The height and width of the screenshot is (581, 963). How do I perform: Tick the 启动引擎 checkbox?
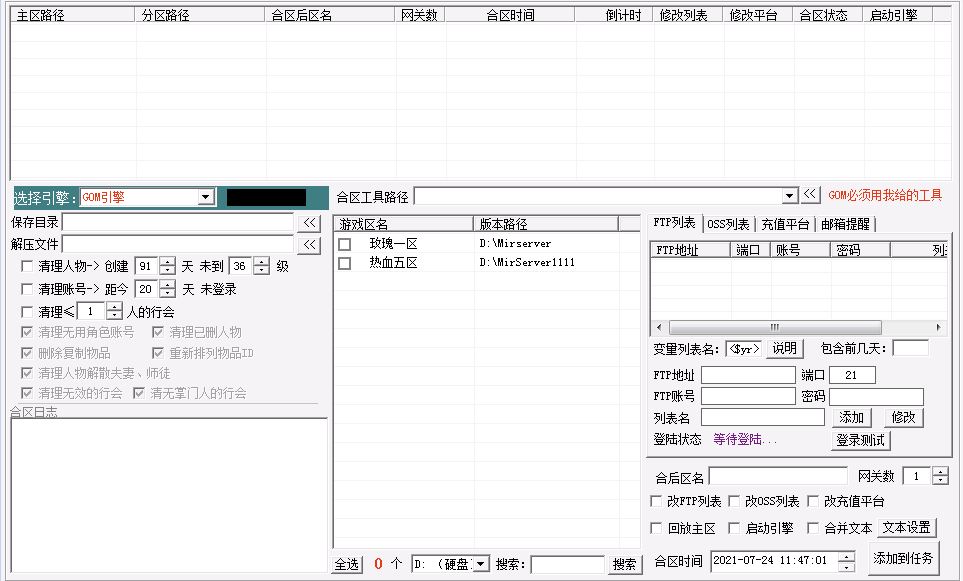pos(734,528)
